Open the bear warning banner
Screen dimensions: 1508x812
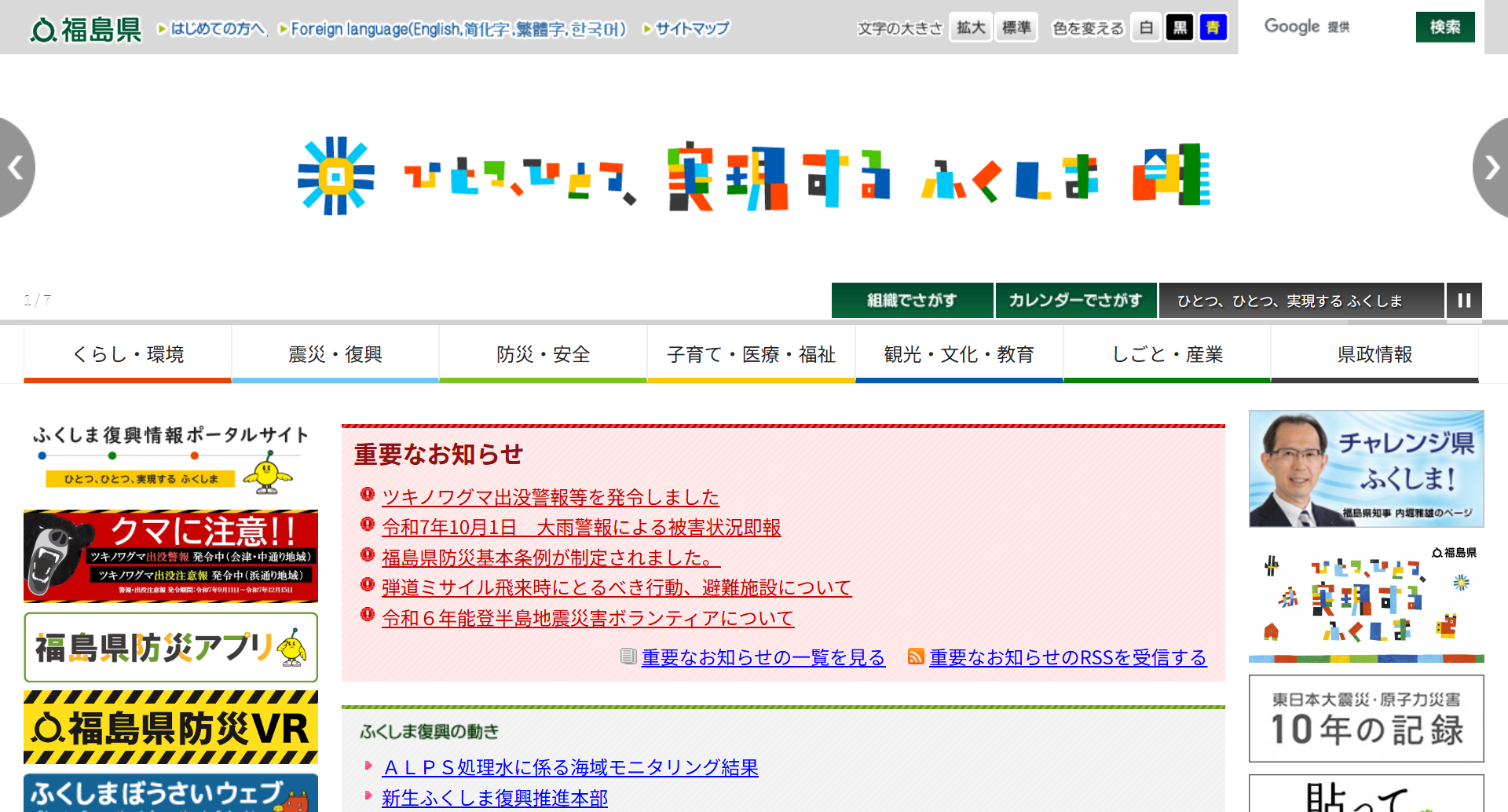tap(170, 556)
